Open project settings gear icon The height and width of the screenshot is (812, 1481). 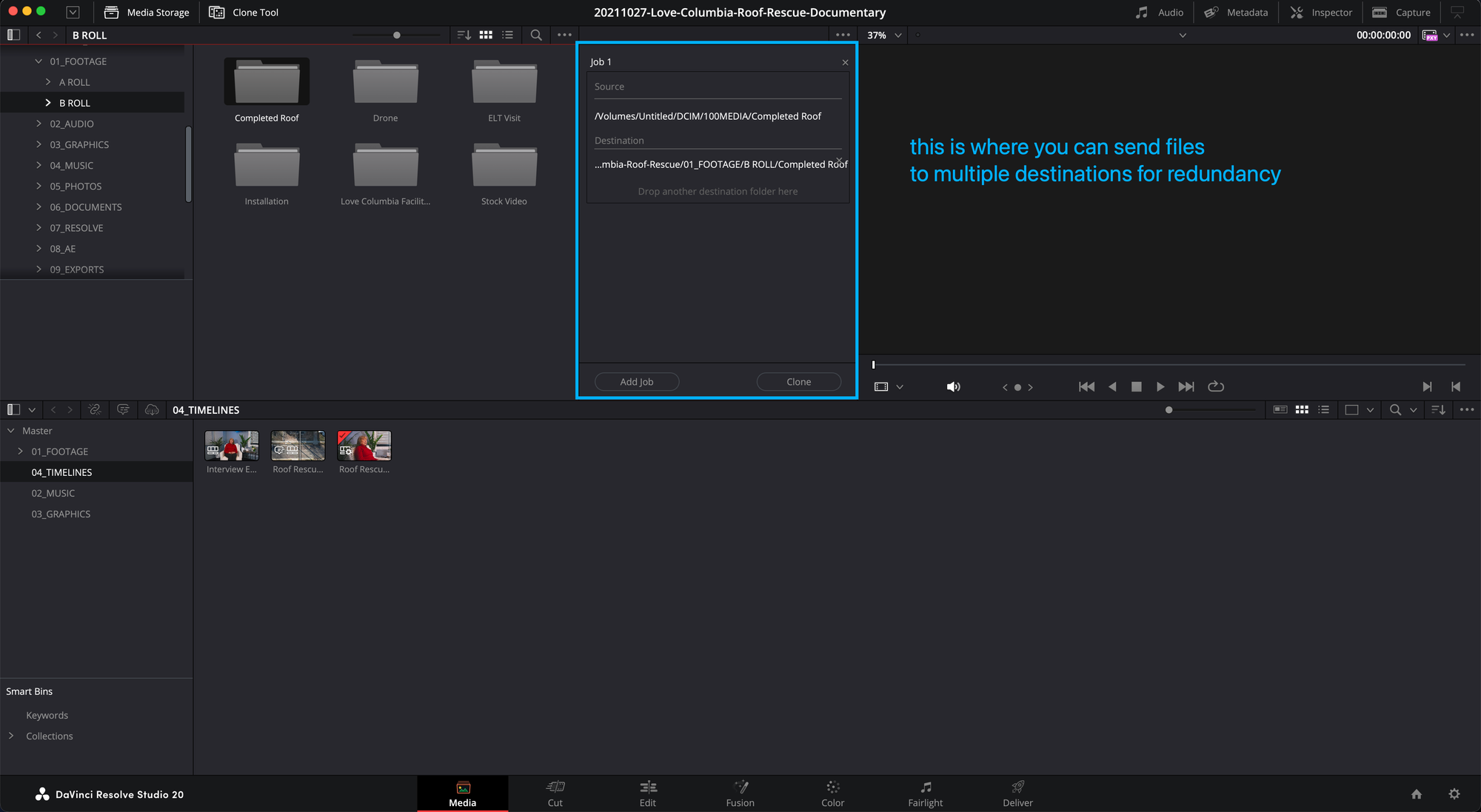[x=1454, y=794]
